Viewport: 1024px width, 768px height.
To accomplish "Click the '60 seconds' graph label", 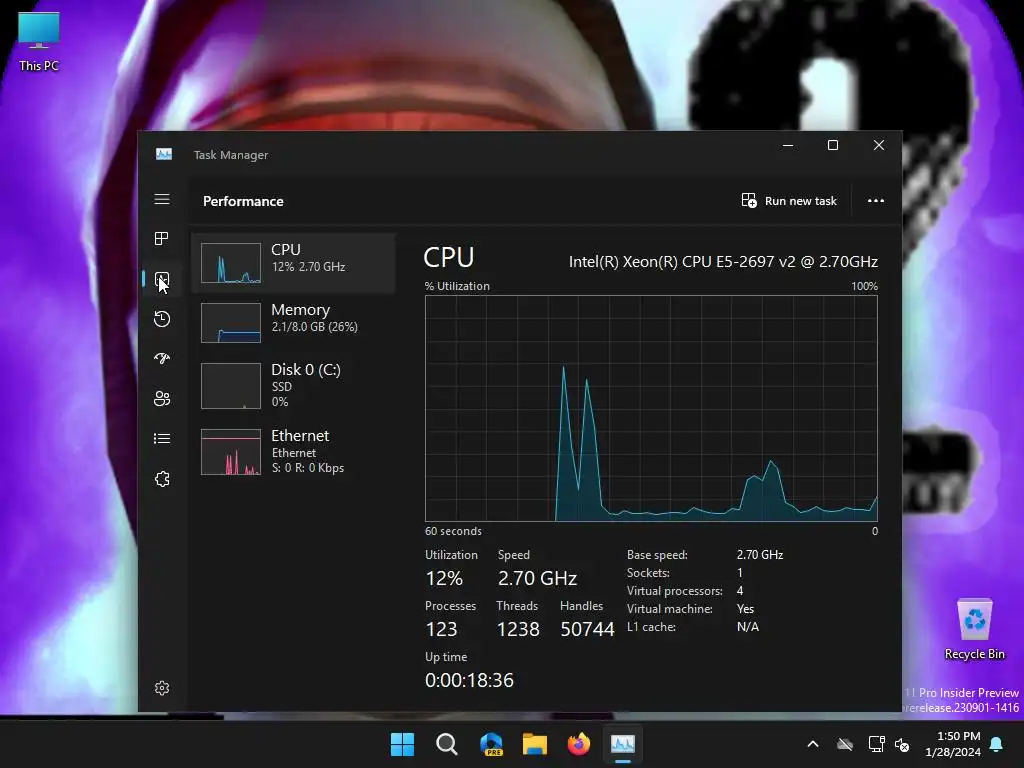I will 453,532.
